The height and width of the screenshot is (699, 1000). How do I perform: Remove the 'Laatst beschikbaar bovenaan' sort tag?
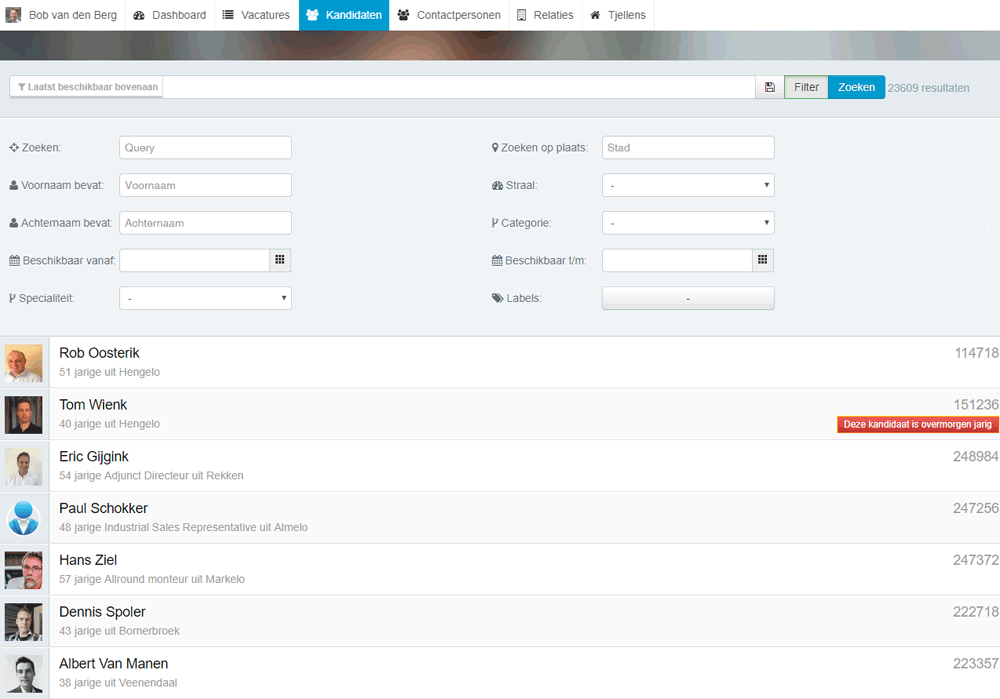click(87, 87)
